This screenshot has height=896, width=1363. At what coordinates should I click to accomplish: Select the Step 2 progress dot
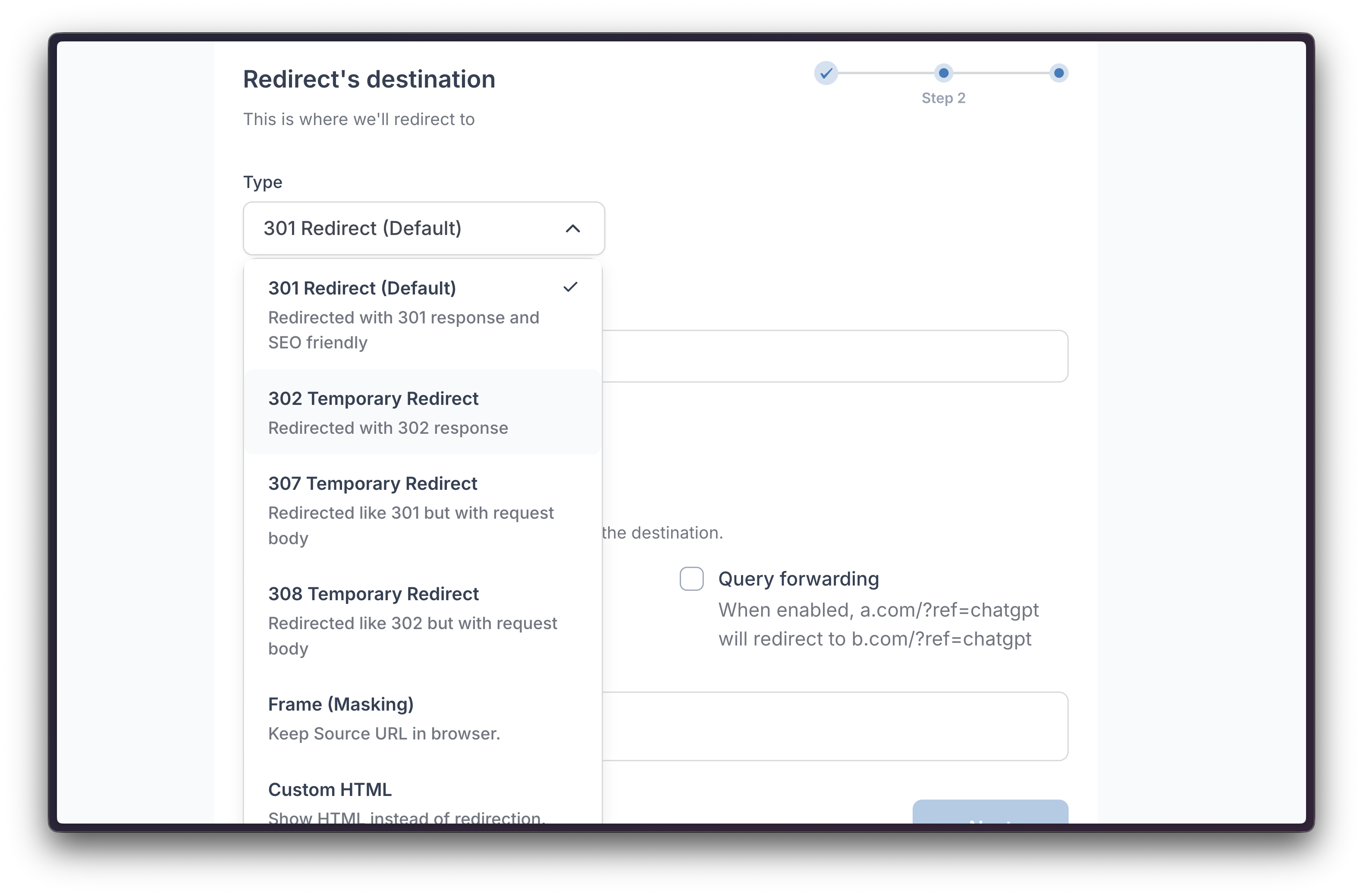[x=944, y=73]
